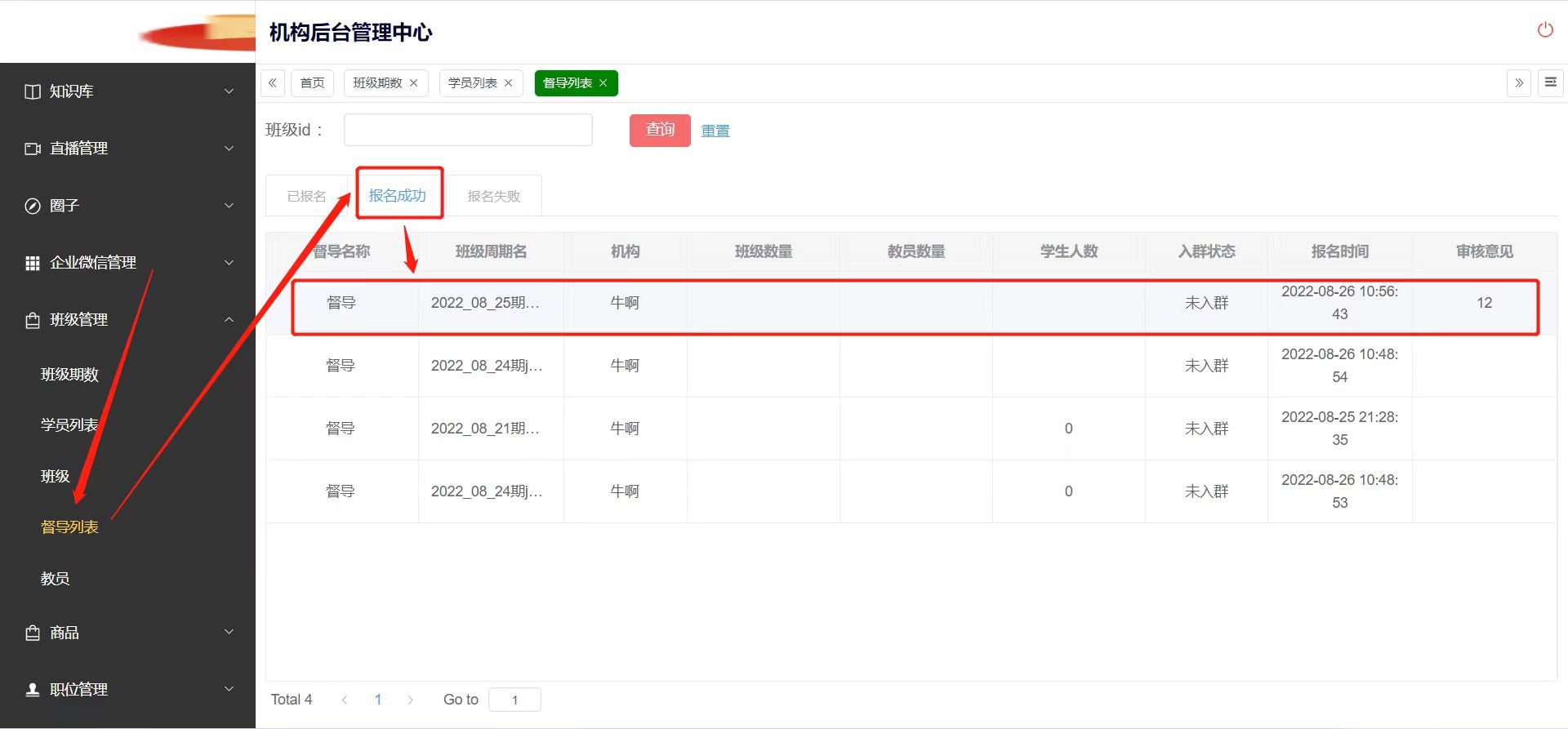
Task: Expand the 商品 menu chevron
Action: (229, 632)
